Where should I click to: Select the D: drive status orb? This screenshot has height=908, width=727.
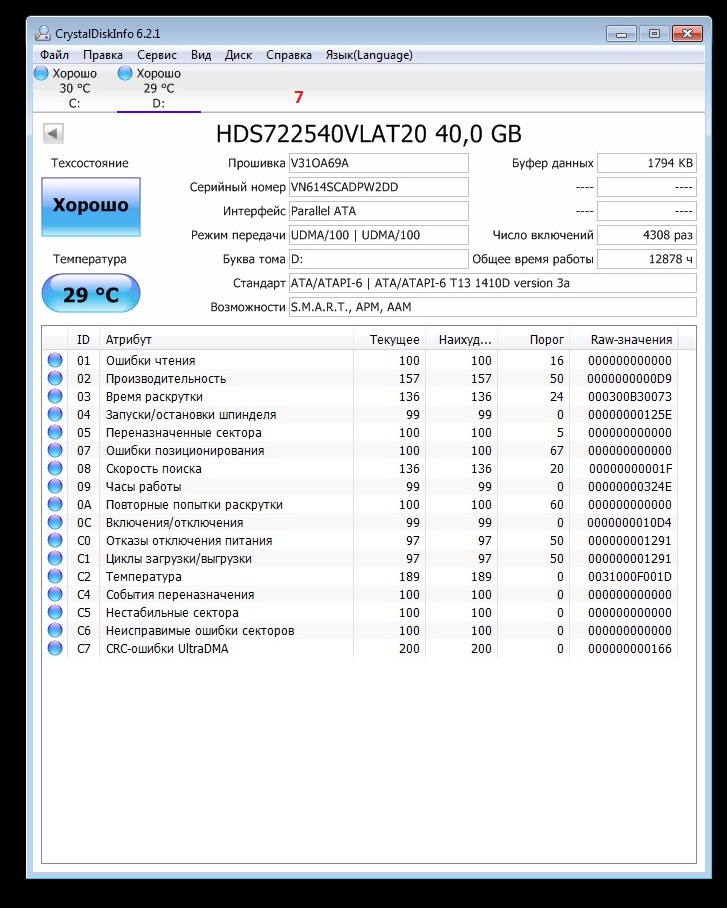coord(125,73)
